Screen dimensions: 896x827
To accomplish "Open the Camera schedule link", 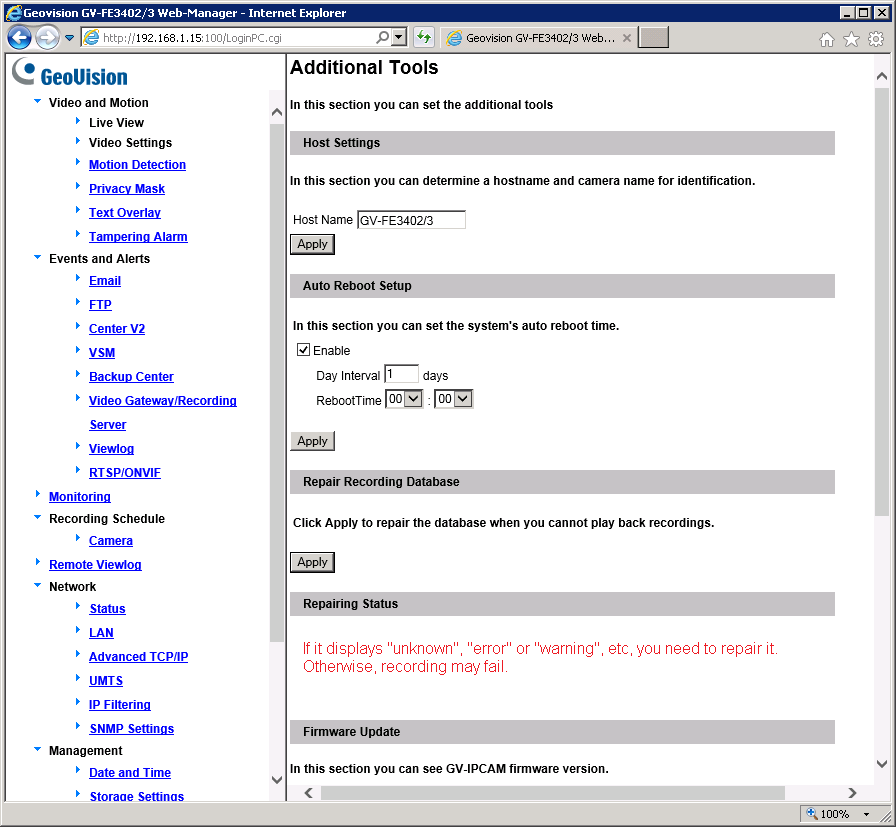I will tap(110, 541).
